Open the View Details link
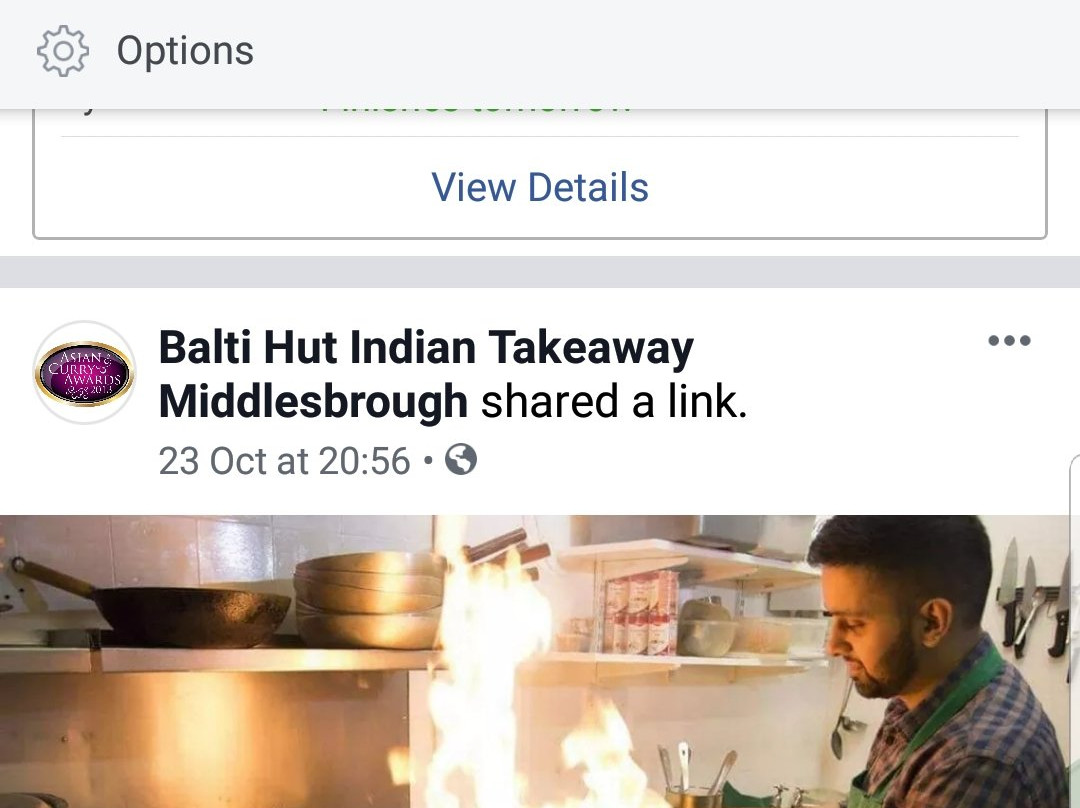This screenshot has width=1080, height=808. point(540,187)
